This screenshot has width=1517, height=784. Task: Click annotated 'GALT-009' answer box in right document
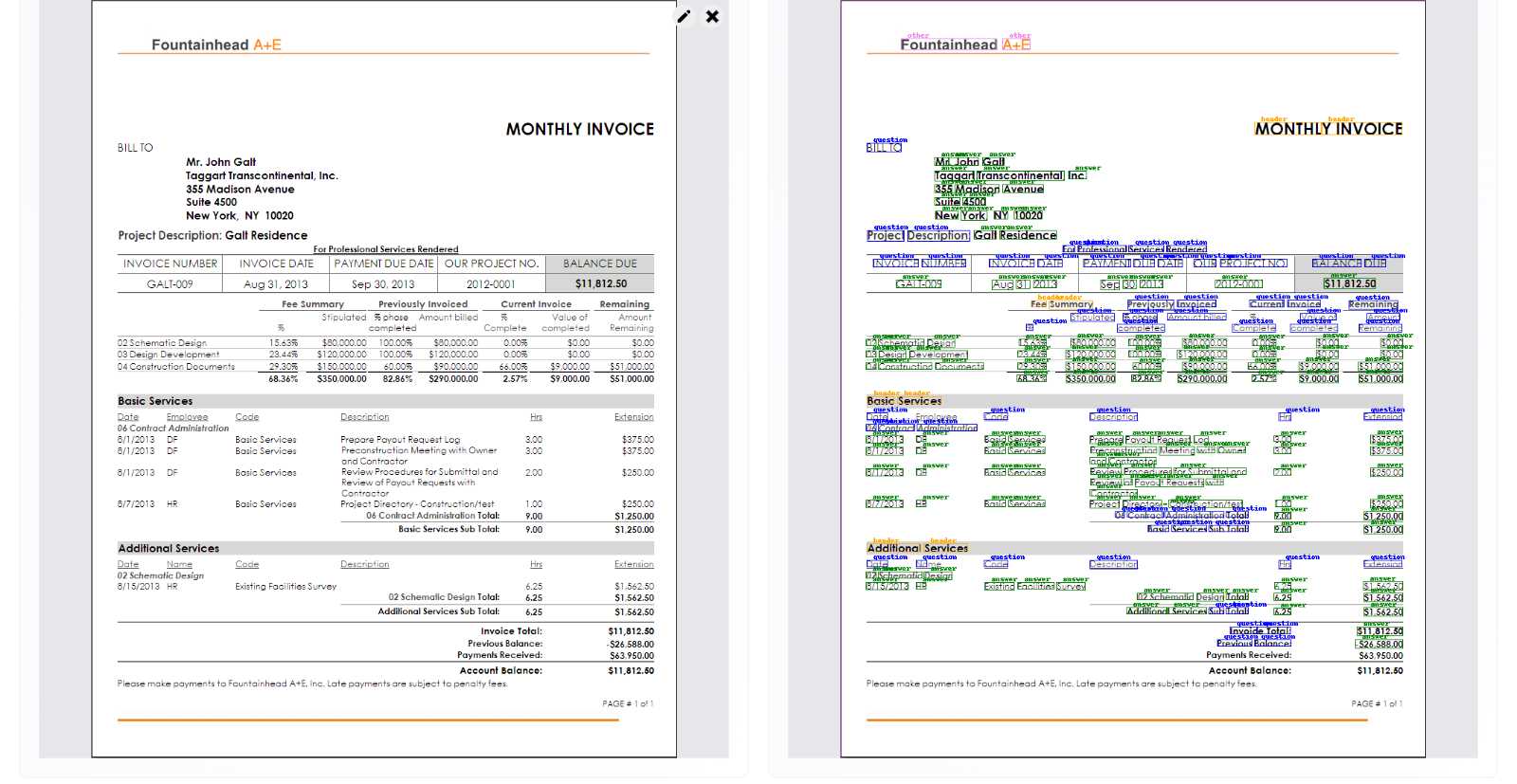[x=919, y=284]
